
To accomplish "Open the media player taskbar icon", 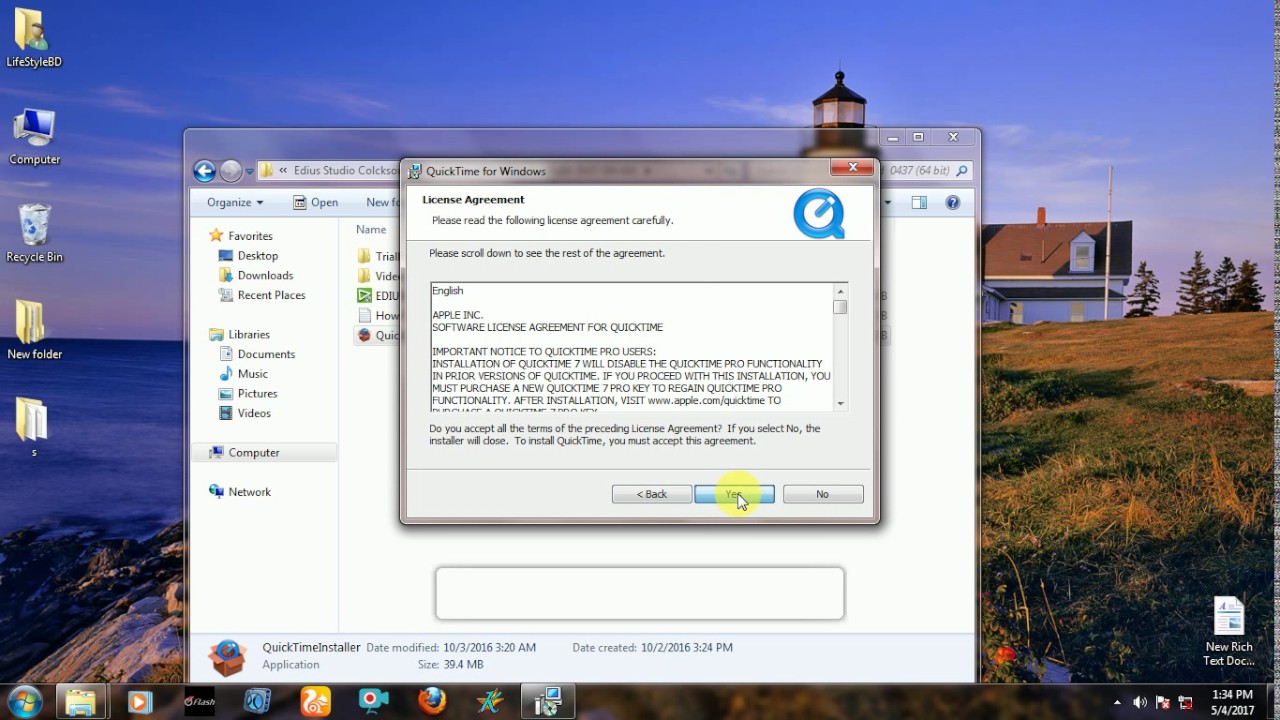I will 139,701.
